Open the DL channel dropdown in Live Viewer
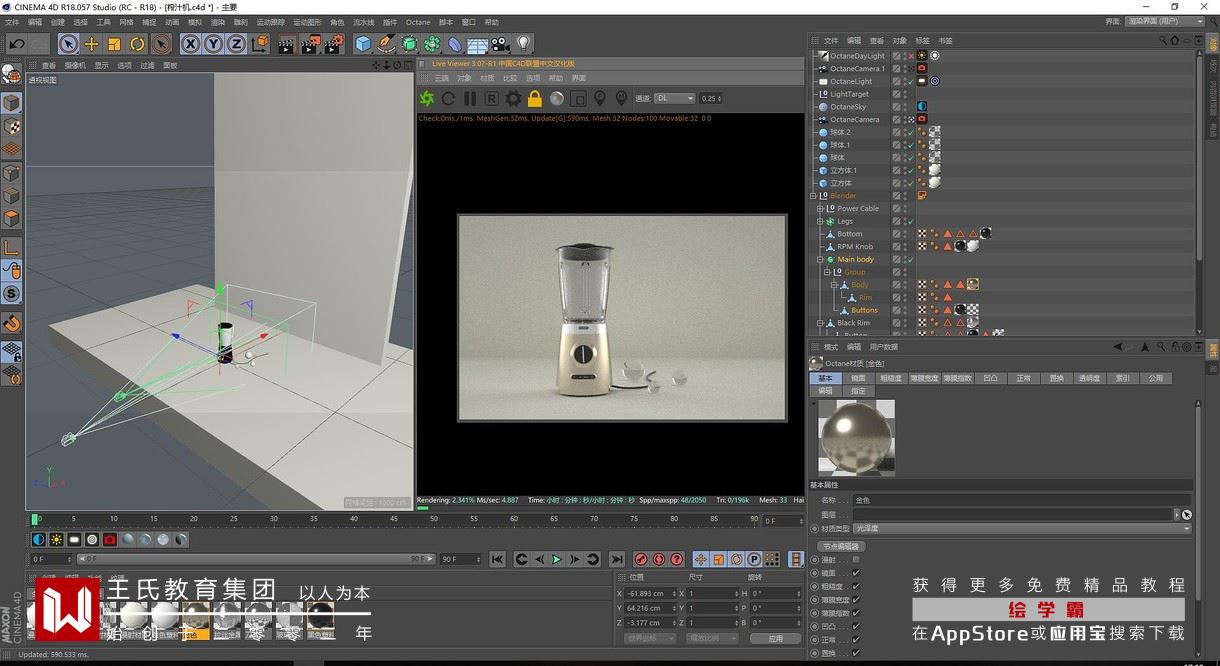 (x=675, y=98)
